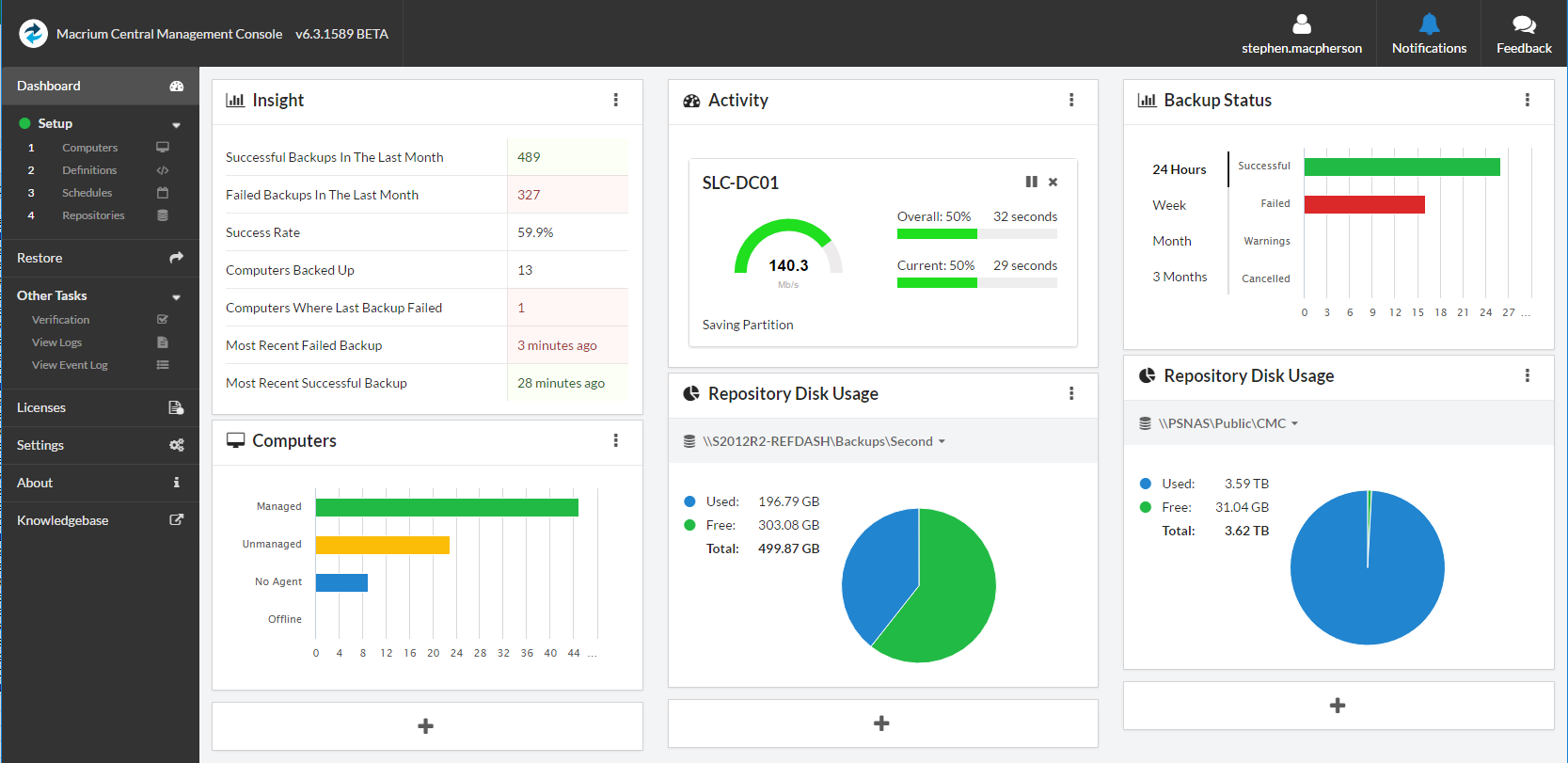Viewport: 1568px width, 763px height.
Task: Collapse the Setup section in sidebar
Action: (176, 124)
